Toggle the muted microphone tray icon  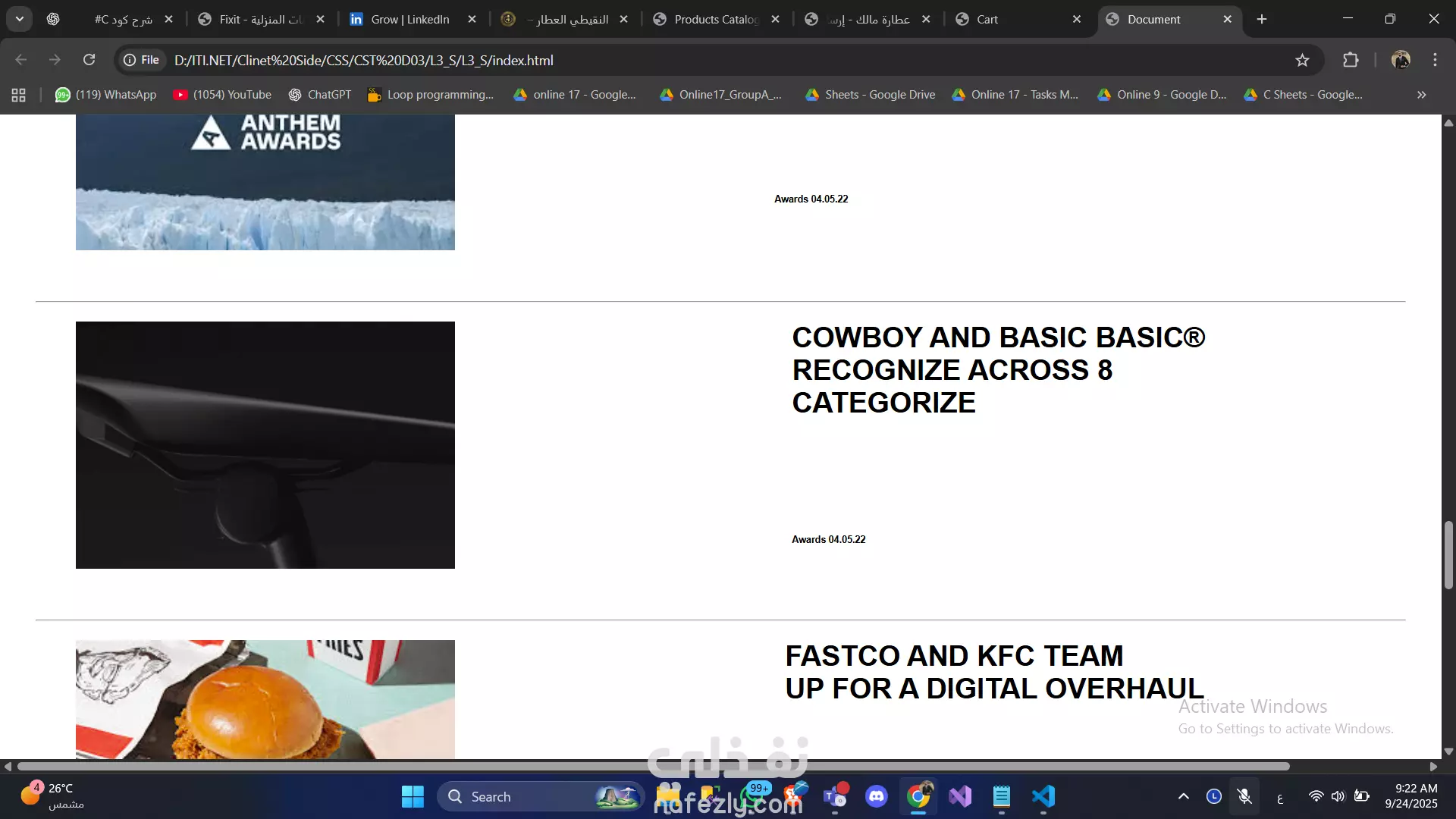pyautogui.click(x=1244, y=796)
